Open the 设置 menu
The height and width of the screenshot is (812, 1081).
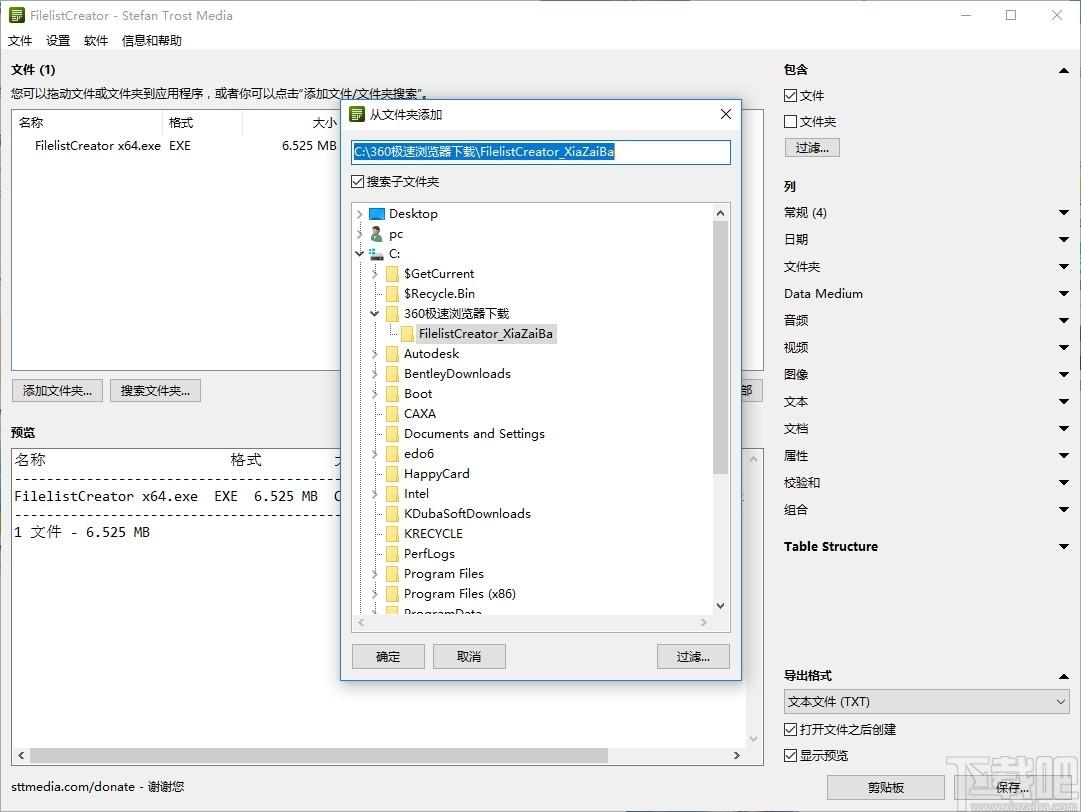58,41
